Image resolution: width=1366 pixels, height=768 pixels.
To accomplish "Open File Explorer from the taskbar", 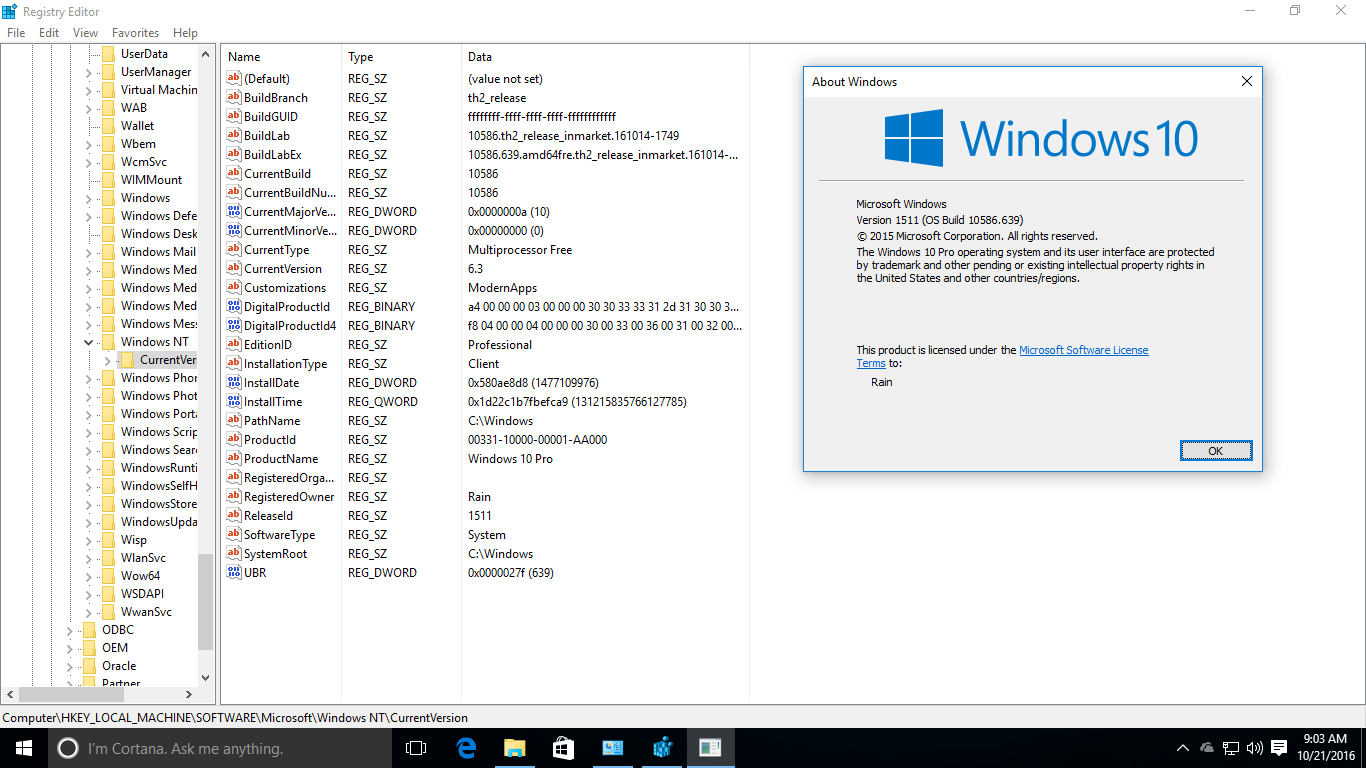I will coord(514,747).
